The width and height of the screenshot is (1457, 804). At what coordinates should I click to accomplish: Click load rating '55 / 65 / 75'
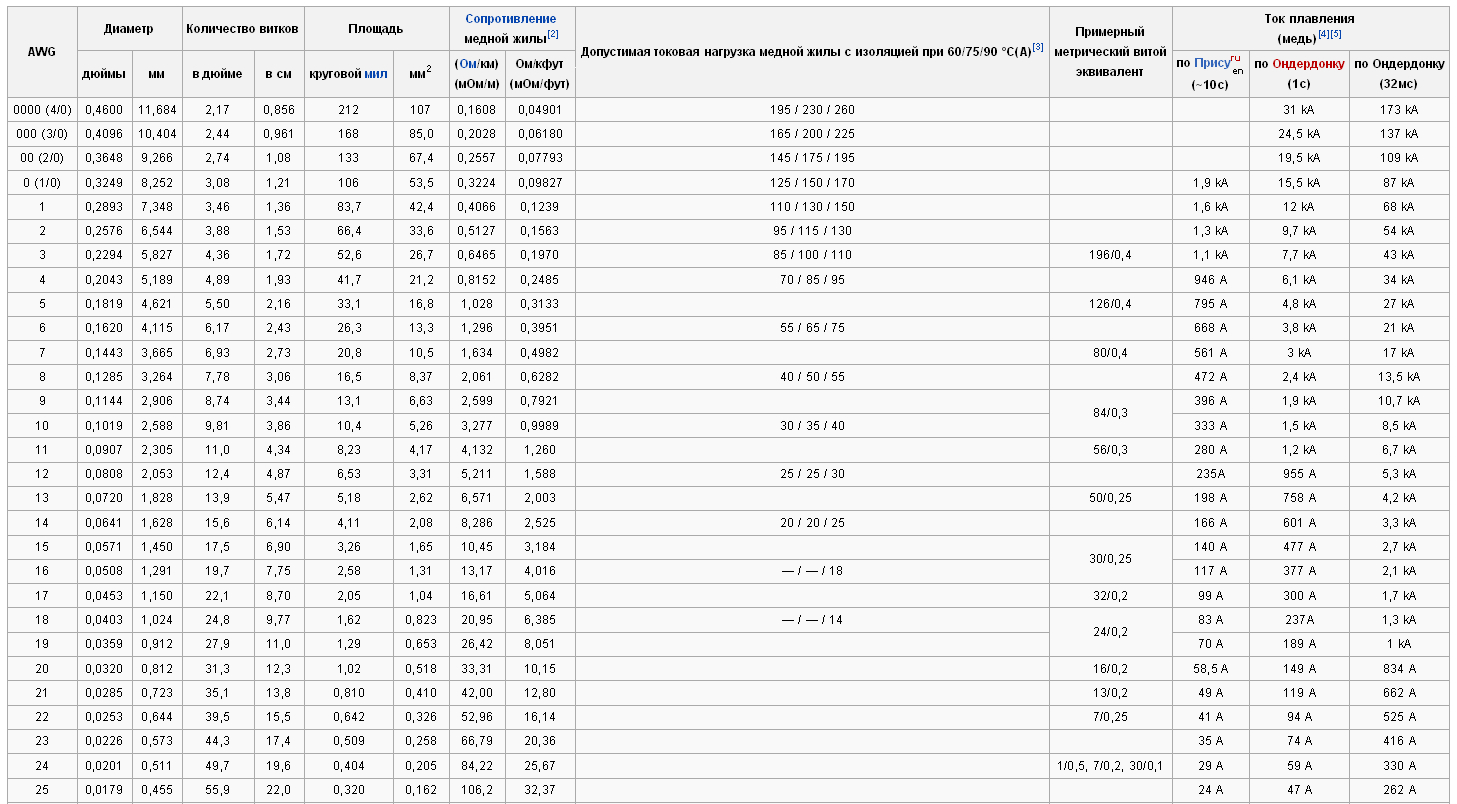812,328
